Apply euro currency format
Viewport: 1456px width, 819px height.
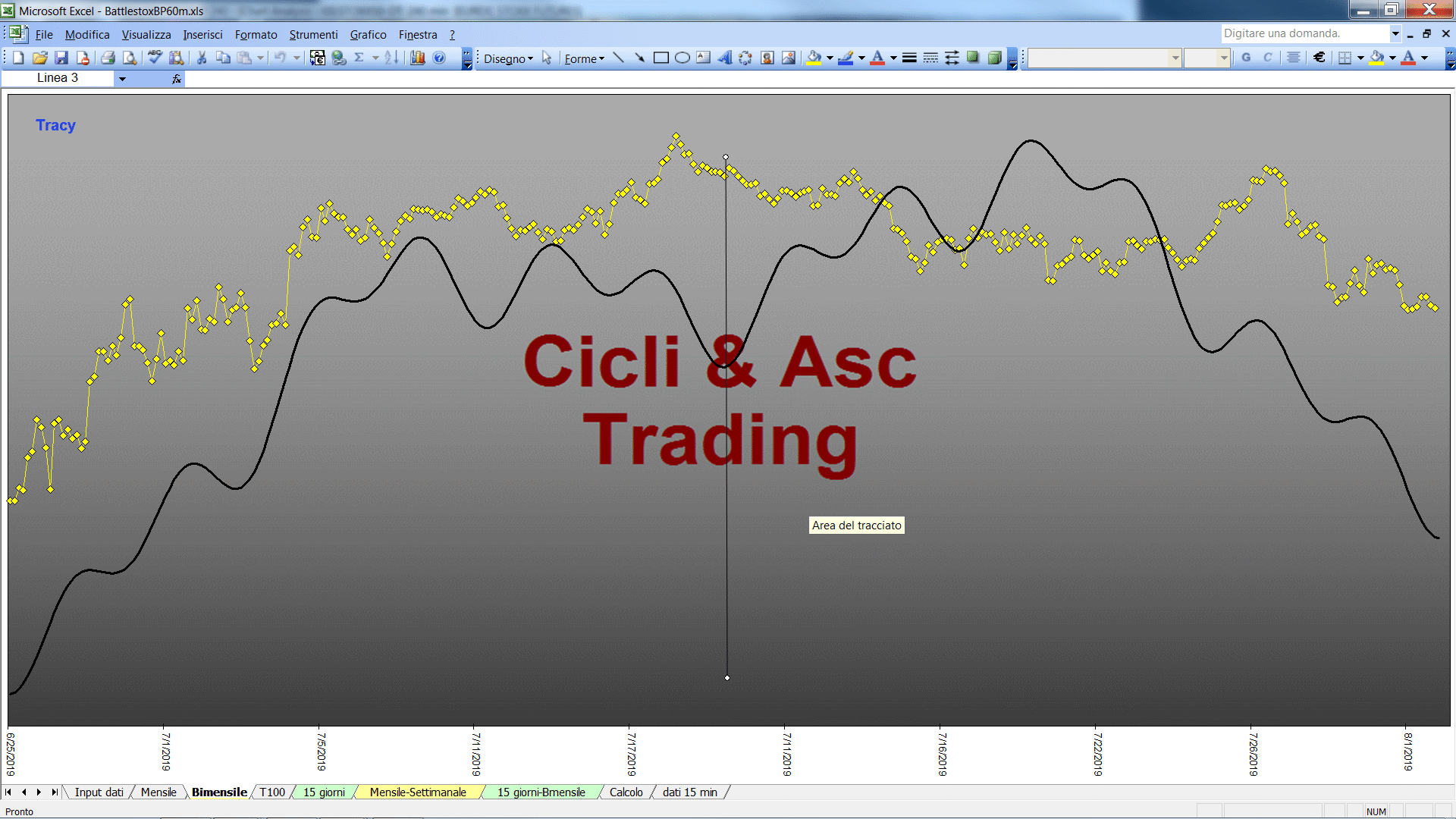tap(1319, 58)
